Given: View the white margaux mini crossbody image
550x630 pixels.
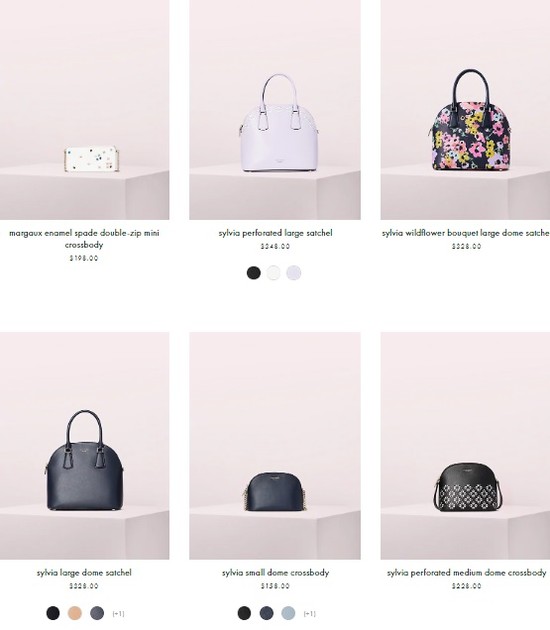Looking at the screenshot, I should 84,110.
